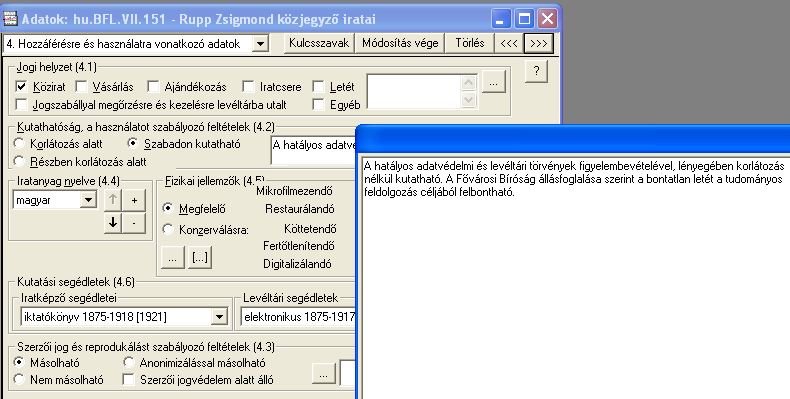790x399 pixels.
Task: Click the ... button in Szerzői jog section
Action: 323,374
